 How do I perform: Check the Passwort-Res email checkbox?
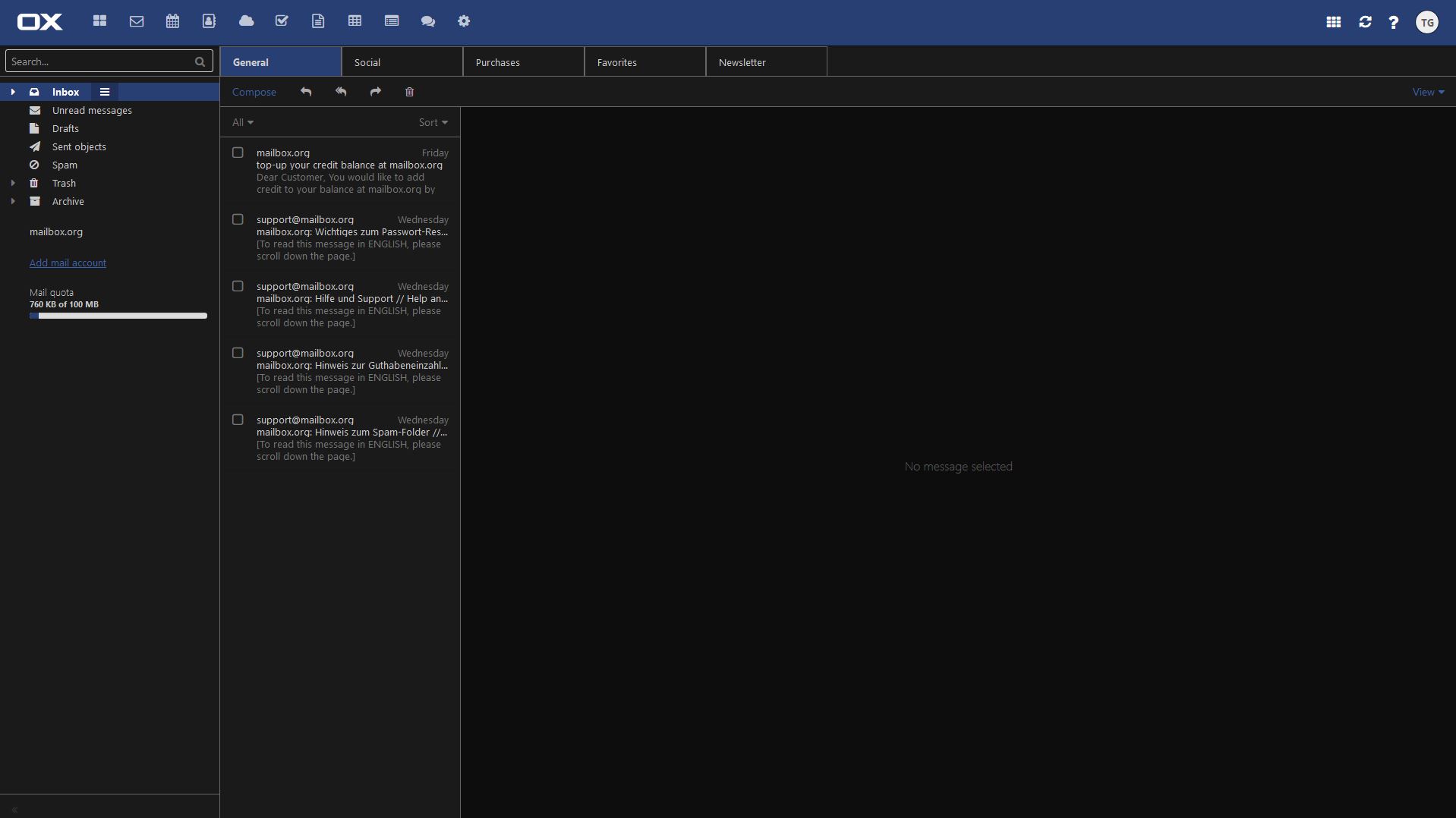pos(238,219)
